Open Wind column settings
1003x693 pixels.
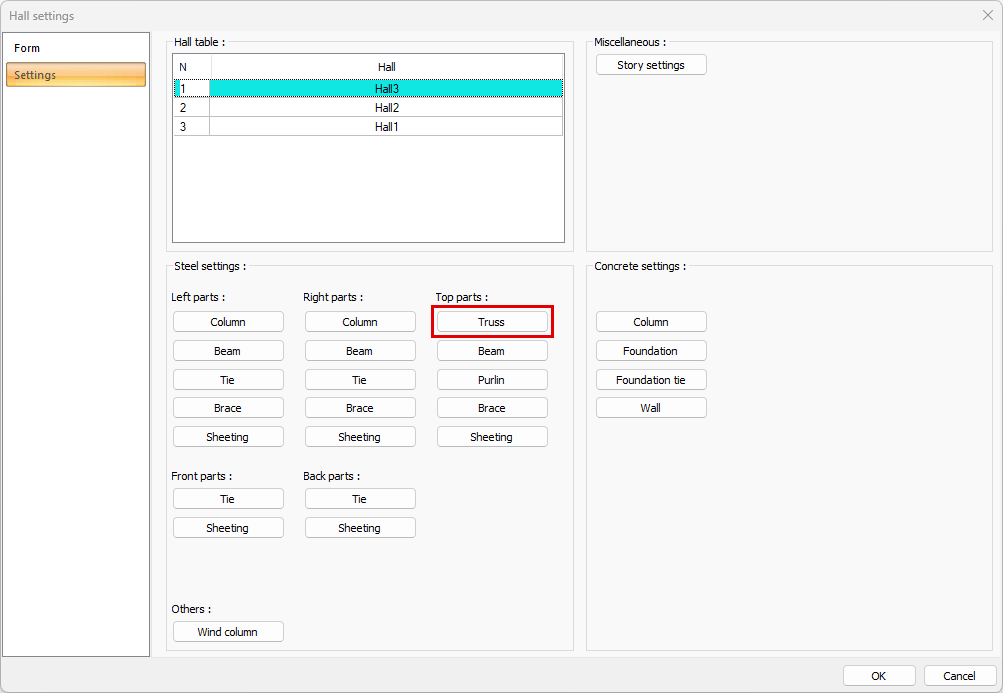click(228, 632)
